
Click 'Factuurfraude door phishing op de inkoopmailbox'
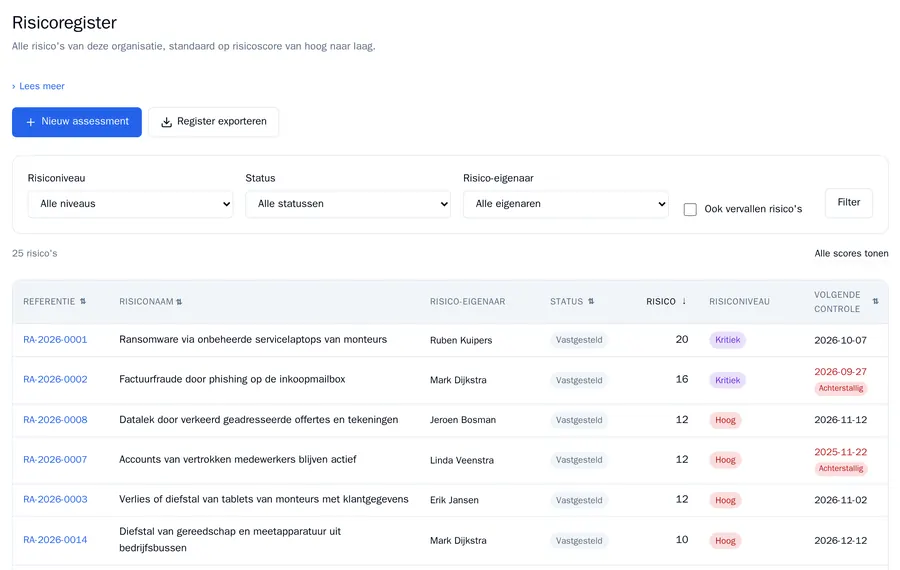pos(232,379)
